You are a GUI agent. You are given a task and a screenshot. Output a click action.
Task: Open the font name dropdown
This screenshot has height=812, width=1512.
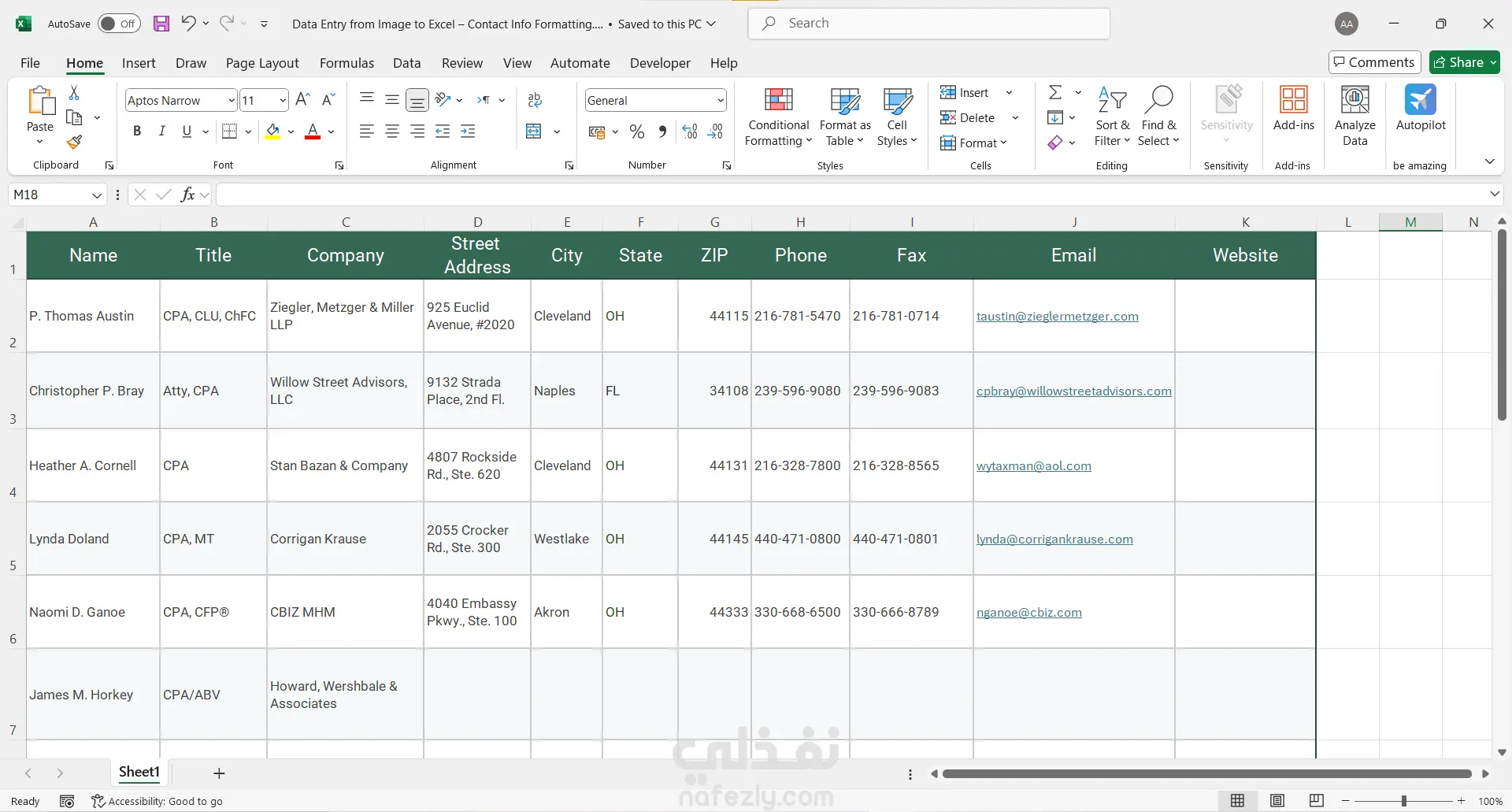[x=231, y=101]
